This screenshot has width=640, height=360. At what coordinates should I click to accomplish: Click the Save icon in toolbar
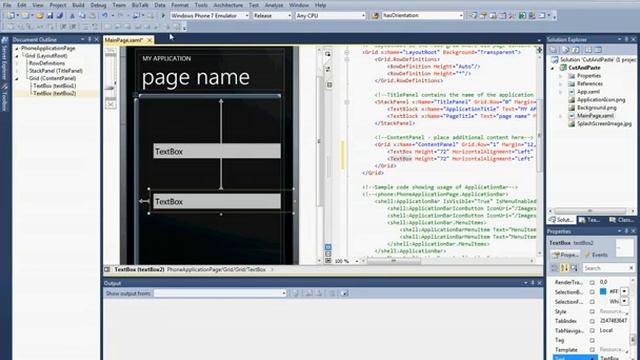tap(50, 16)
